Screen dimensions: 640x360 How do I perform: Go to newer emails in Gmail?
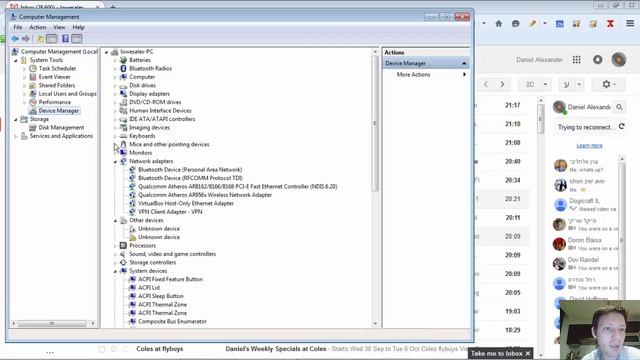pos(486,84)
